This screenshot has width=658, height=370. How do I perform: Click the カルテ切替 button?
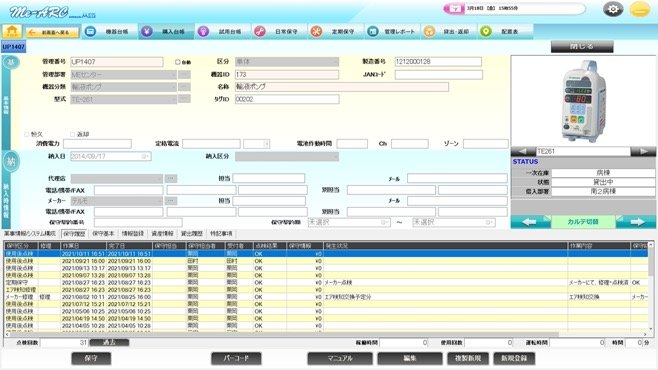(x=583, y=221)
